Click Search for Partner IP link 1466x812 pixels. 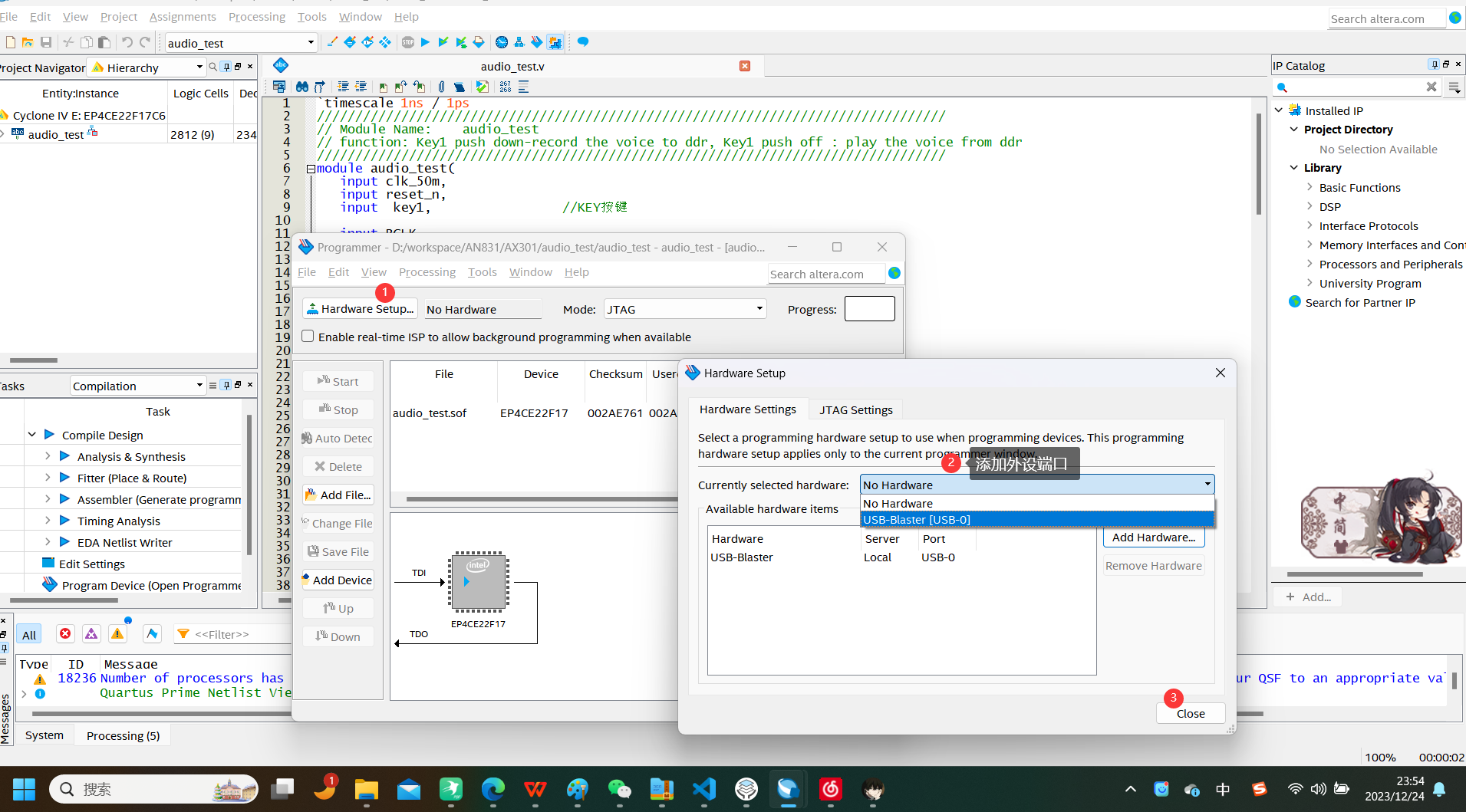point(1360,302)
